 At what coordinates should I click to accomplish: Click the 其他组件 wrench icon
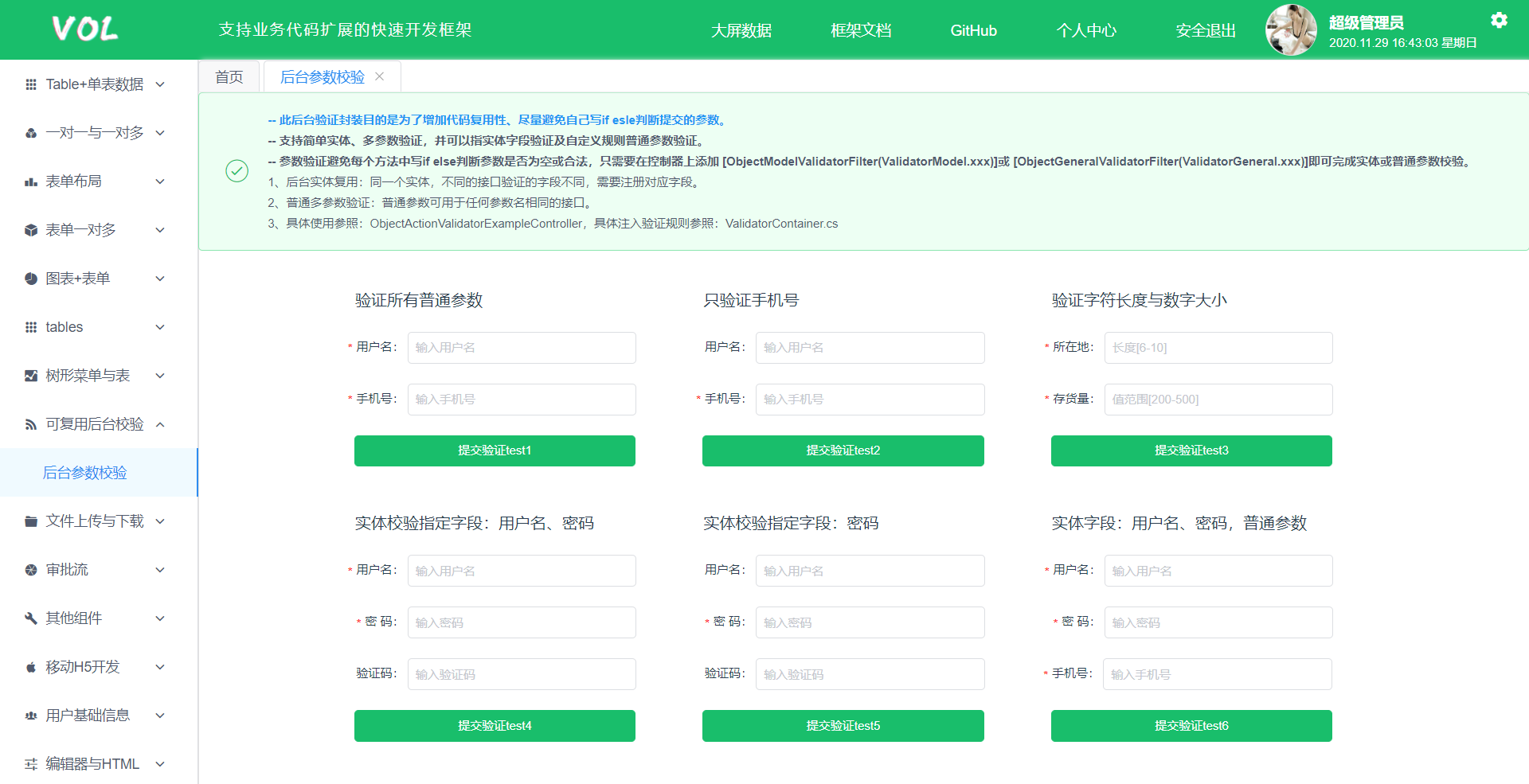[31, 618]
